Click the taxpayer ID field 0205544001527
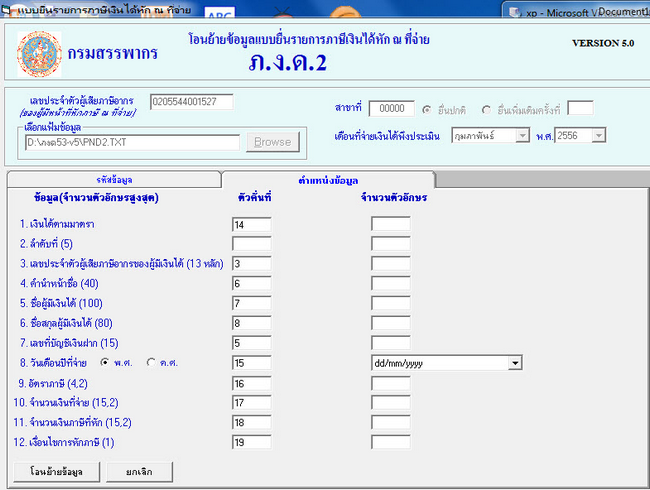650x490 pixels. coord(192,102)
